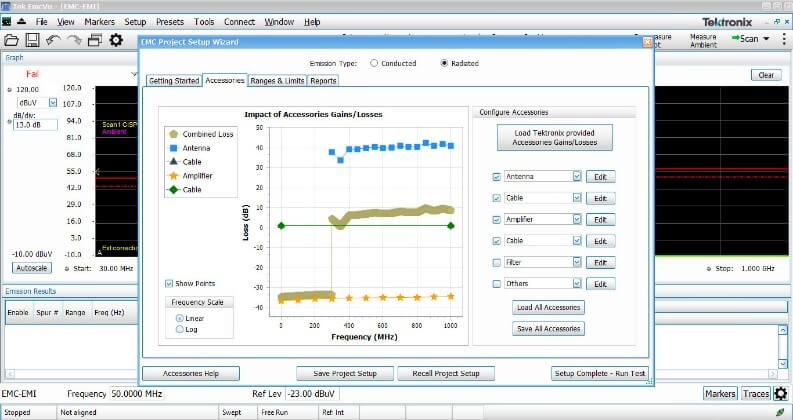Open the Presets menu
This screenshot has height=420, width=793.
point(169,21)
